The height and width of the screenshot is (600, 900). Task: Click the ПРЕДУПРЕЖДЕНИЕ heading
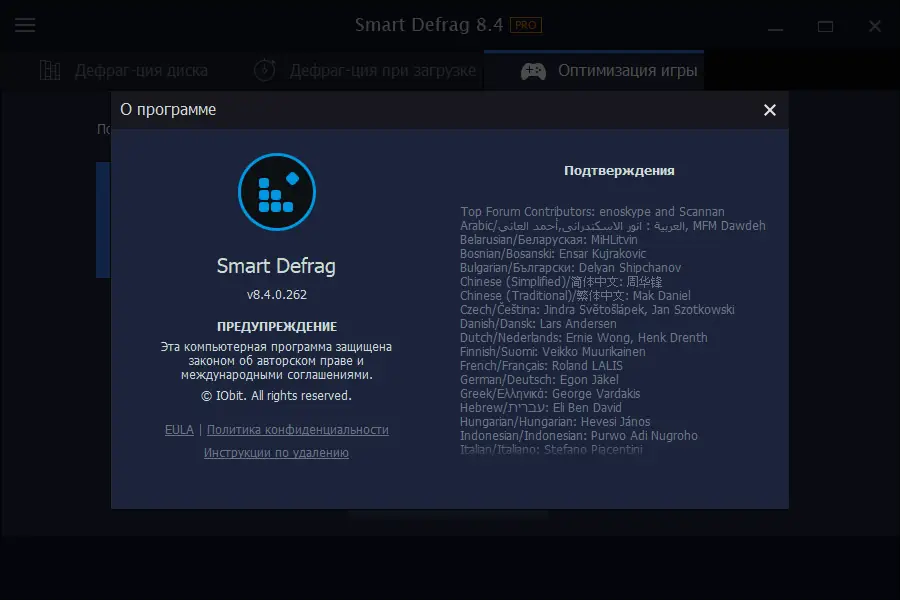click(277, 327)
